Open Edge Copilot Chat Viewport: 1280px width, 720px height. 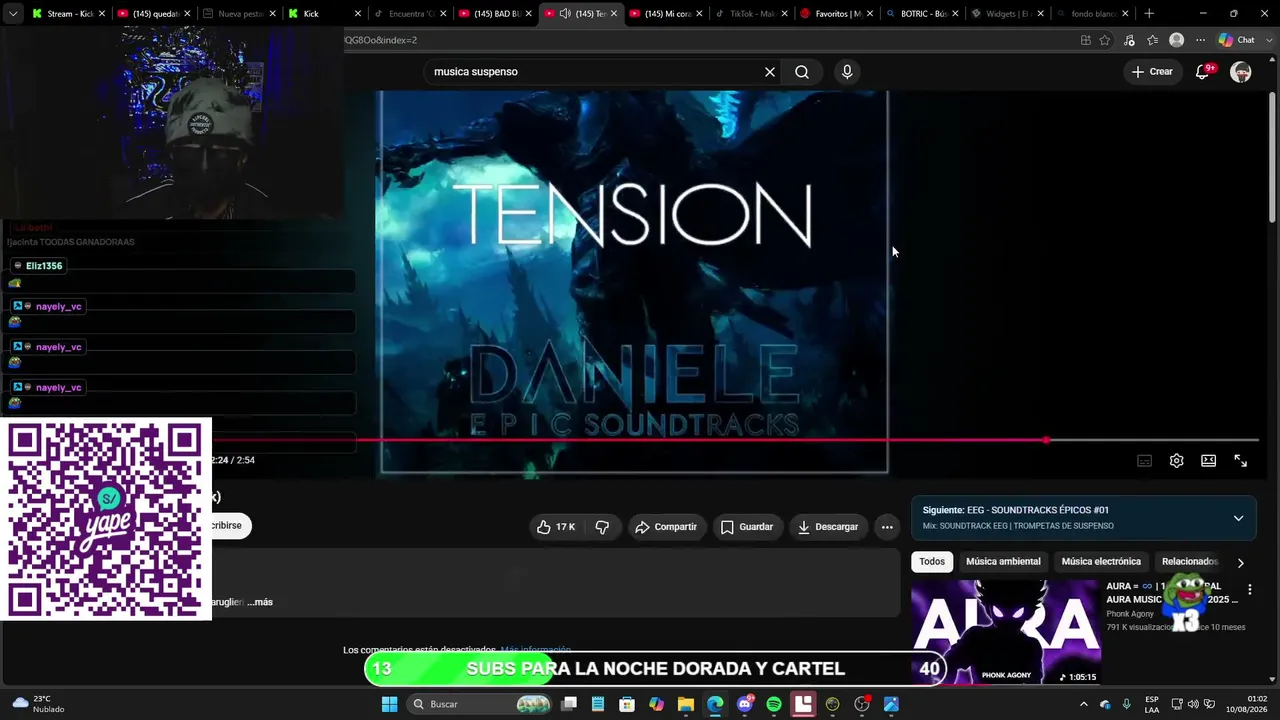tap(1237, 40)
